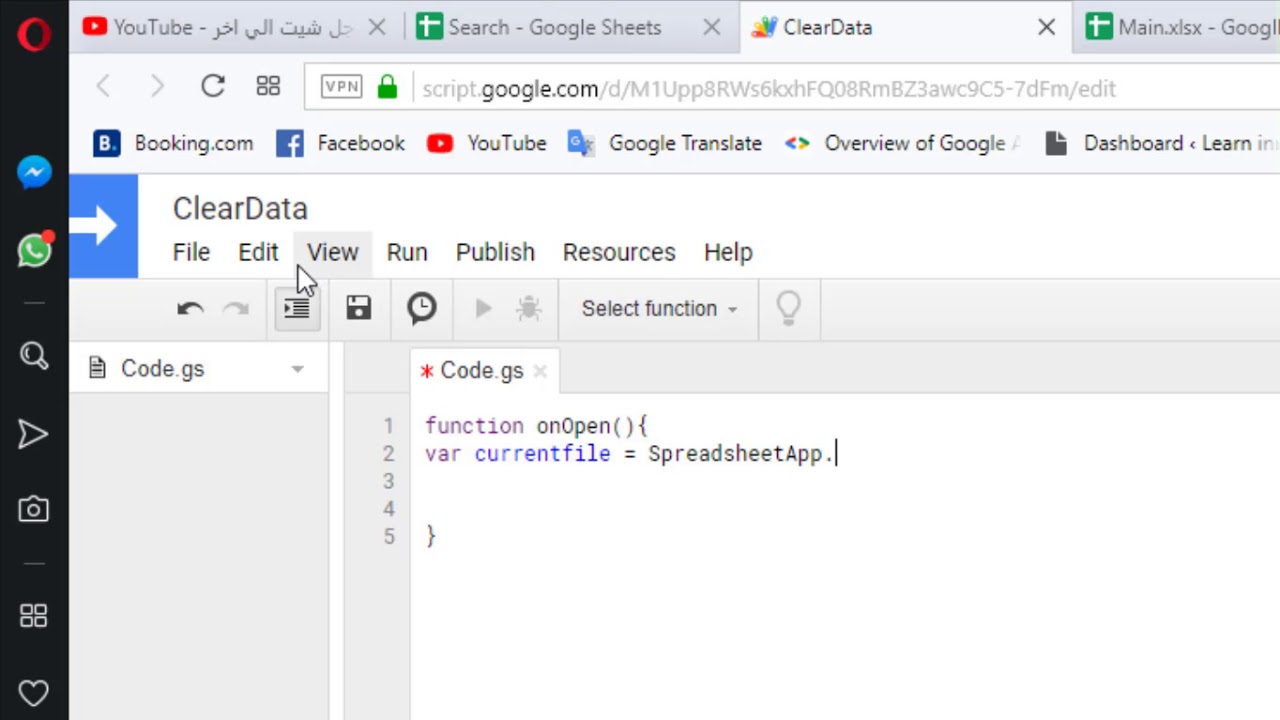Screen dimensions: 1280x720
Task: Click the Undo toolbar icon
Action: (x=190, y=309)
